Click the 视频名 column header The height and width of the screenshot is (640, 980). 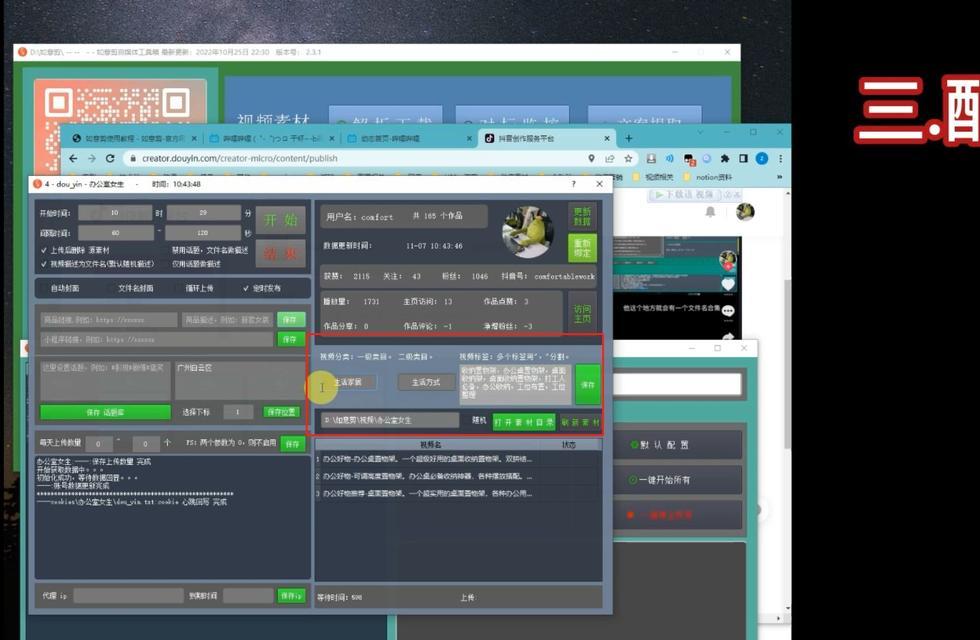(430, 445)
